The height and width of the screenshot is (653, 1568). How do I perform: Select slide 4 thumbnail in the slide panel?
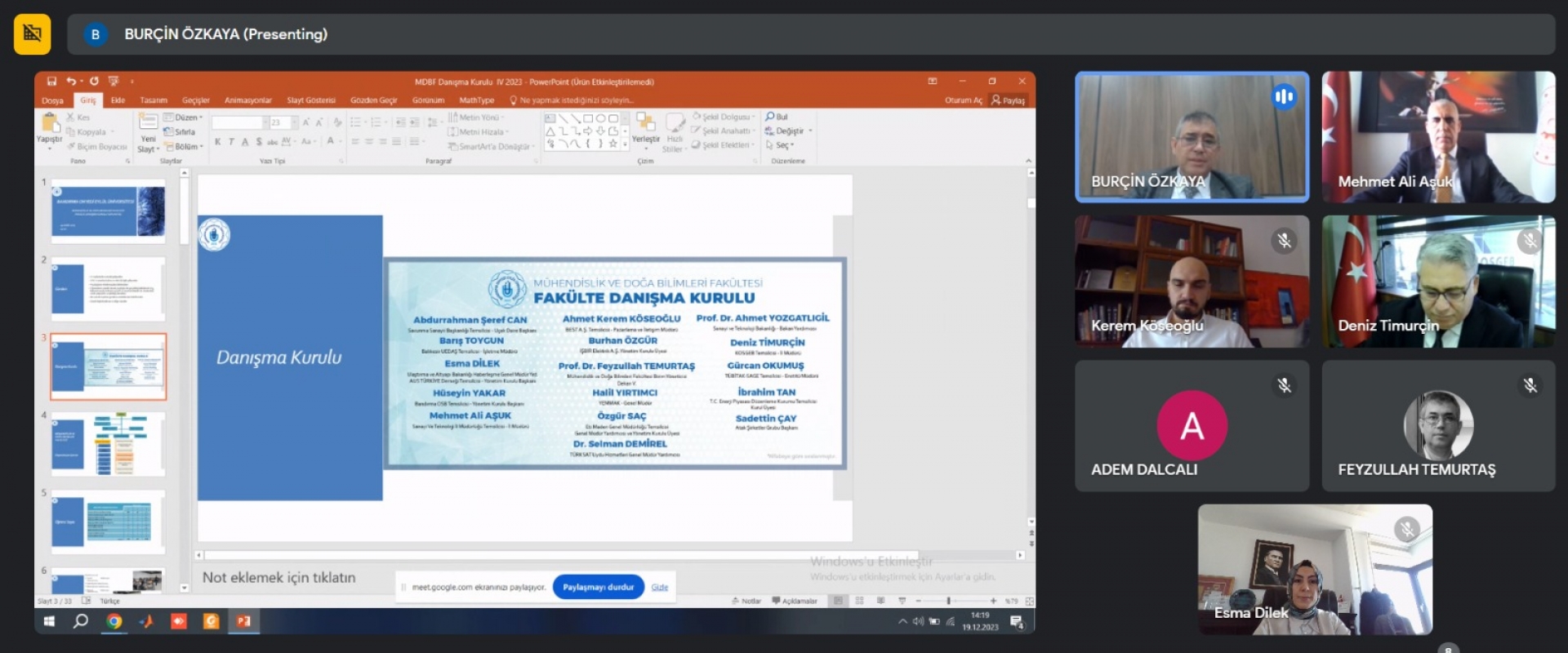pos(109,444)
